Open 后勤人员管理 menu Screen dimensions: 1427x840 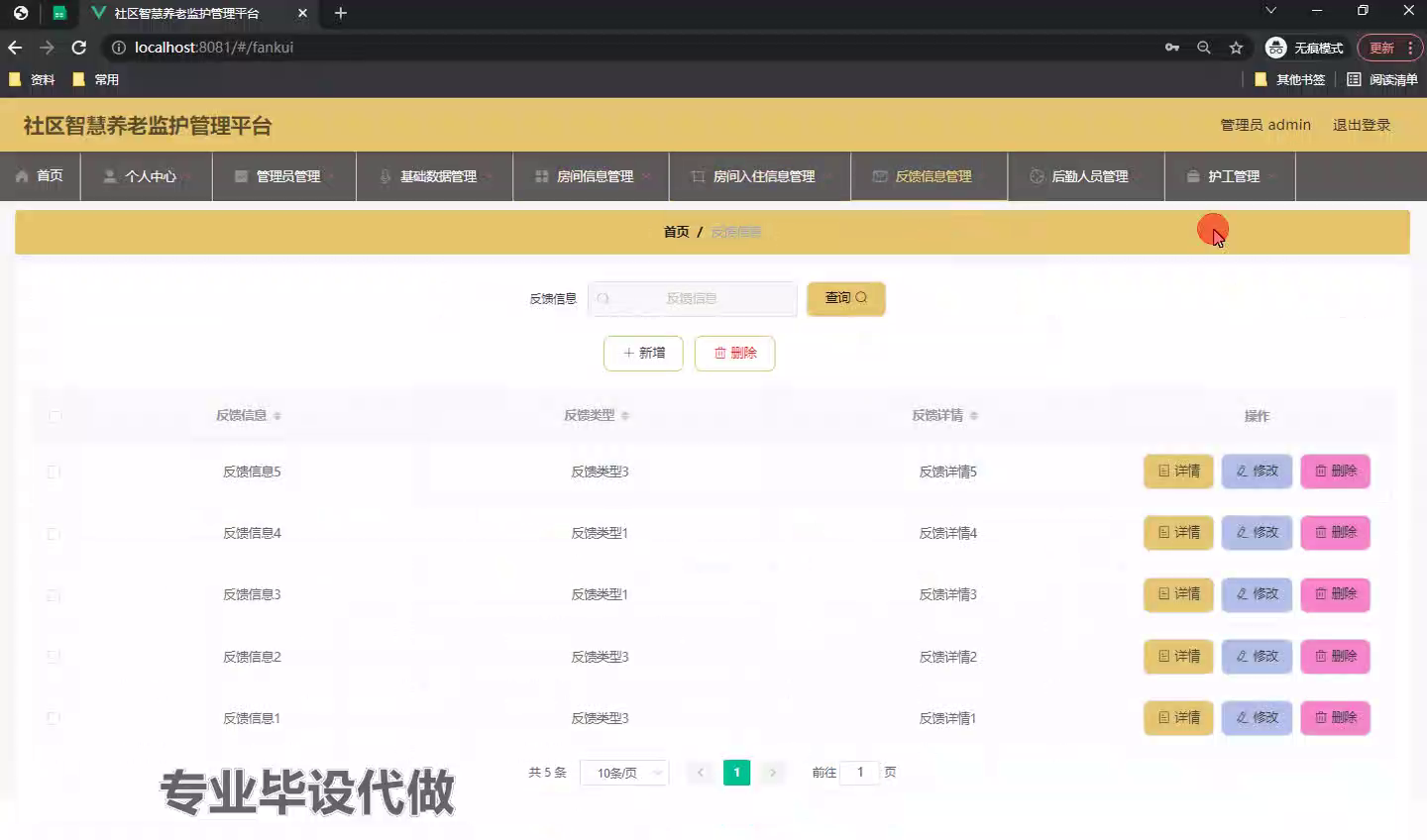click(x=1086, y=176)
